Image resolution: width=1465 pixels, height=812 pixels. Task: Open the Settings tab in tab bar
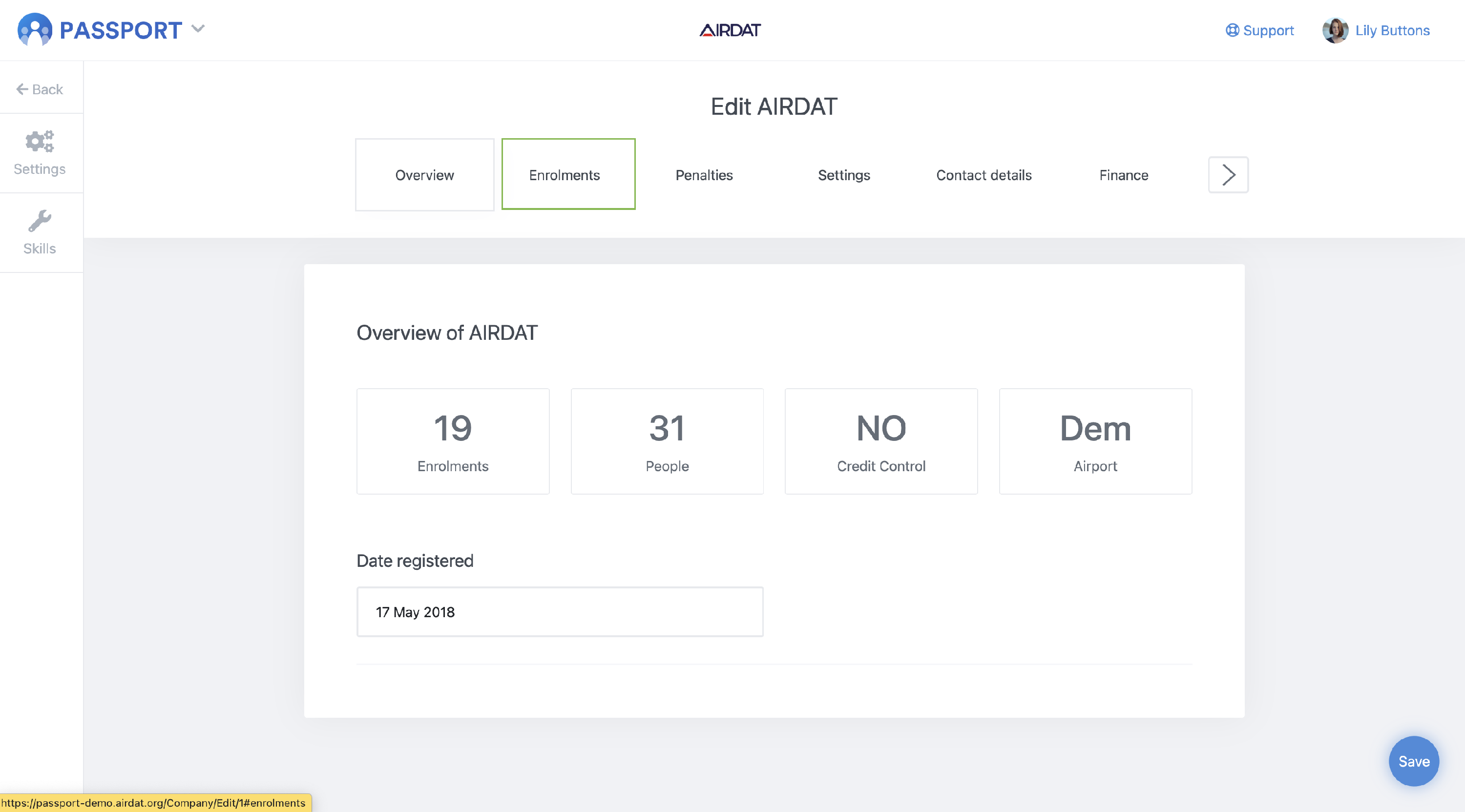(843, 175)
